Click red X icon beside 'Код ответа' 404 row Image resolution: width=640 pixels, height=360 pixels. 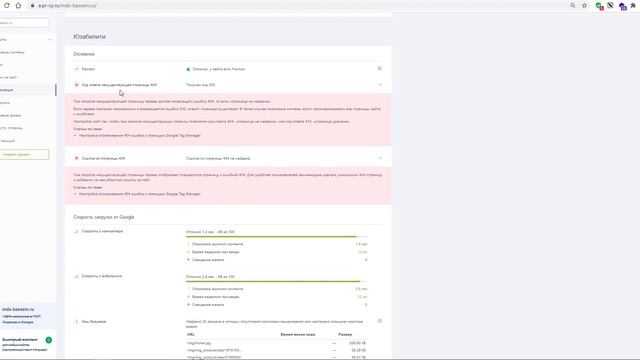(x=76, y=85)
